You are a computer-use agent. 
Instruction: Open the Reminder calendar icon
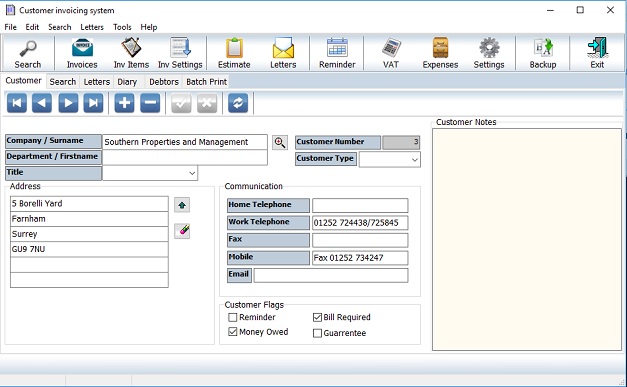coord(337,54)
